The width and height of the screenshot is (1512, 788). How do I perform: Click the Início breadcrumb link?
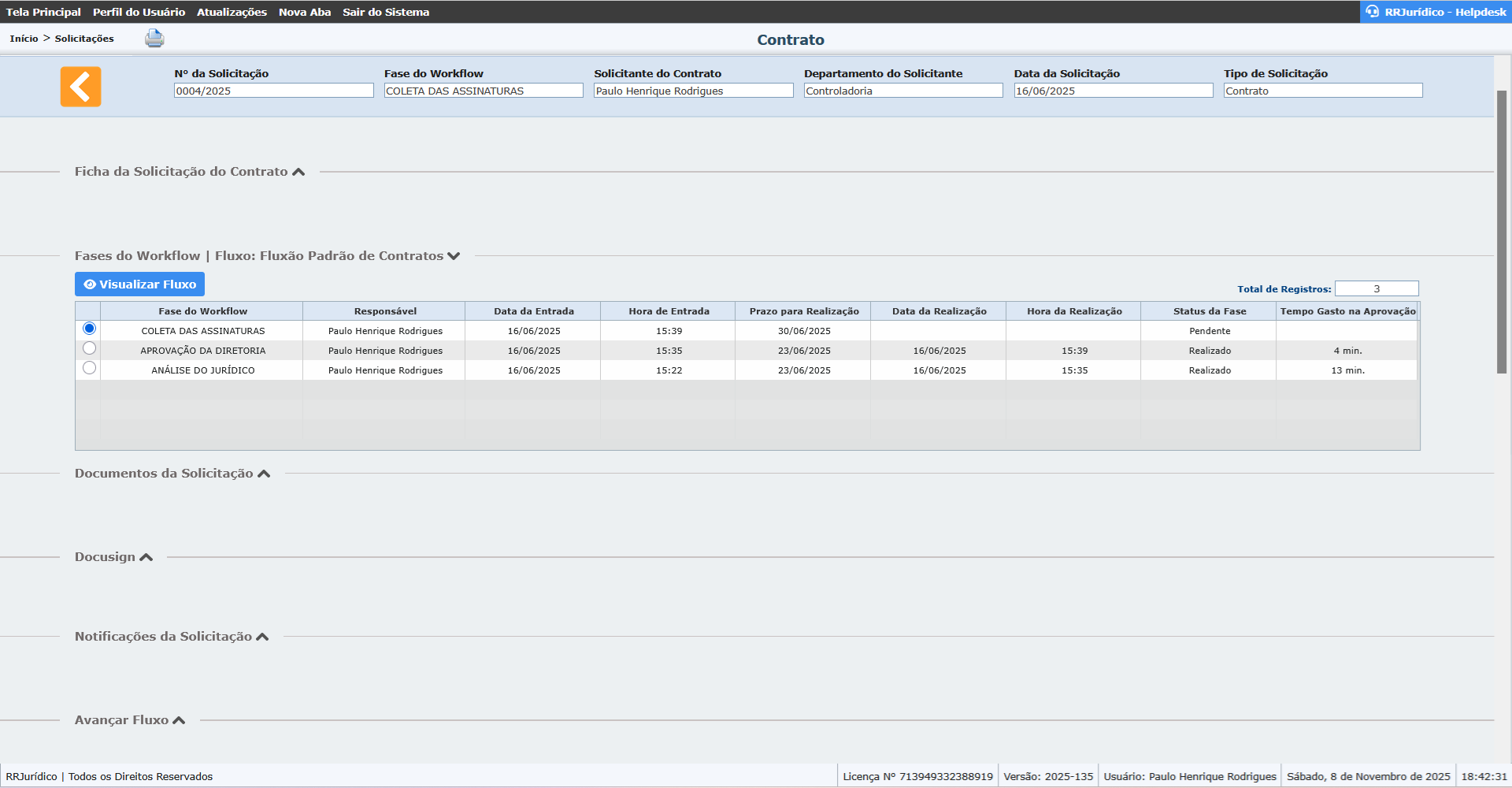pyautogui.click(x=24, y=39)
